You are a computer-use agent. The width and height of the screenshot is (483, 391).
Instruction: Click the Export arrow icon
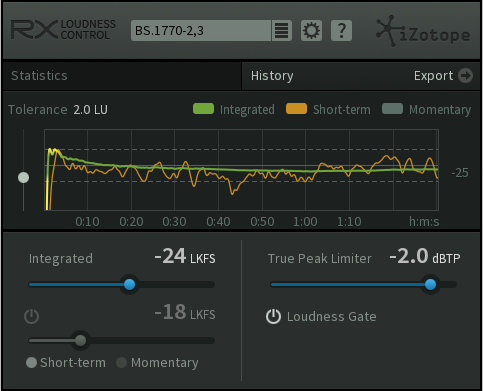pyautogui.click(x=465, y=76)
